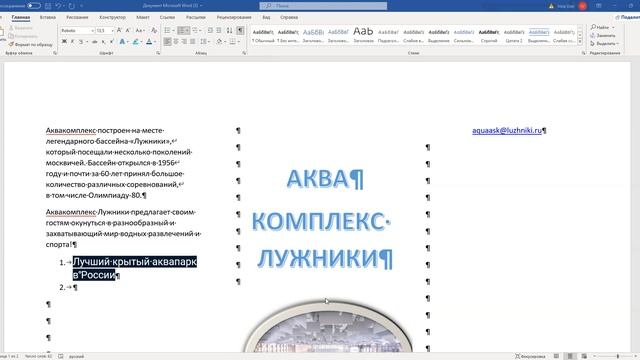The height and width of the screenshot is (360, 640).
Task: Toggle superscript formatting
Action: (x=111, y=42)
